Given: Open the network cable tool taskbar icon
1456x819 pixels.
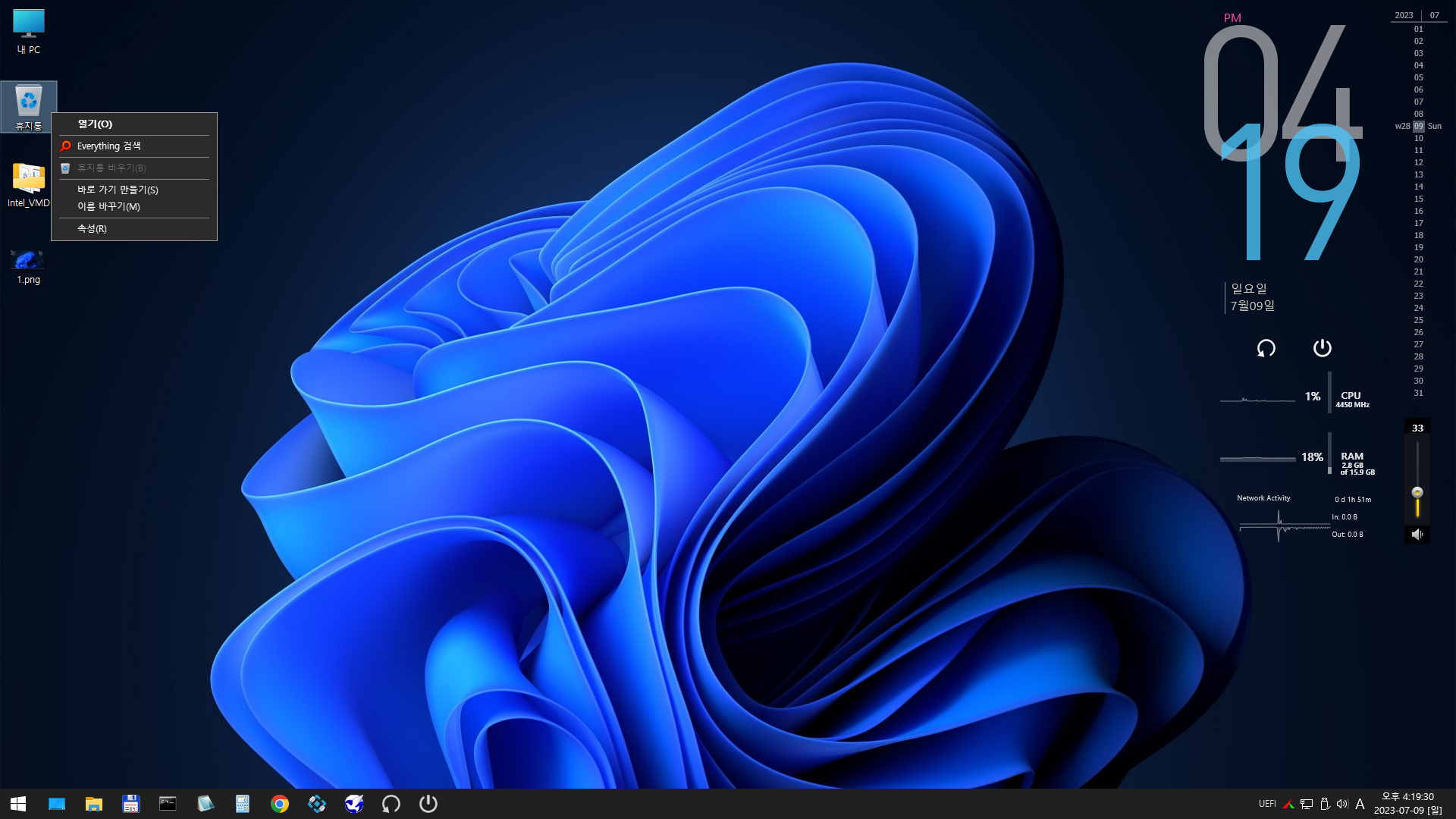Looking at the screenshot, I should (317, 804).
